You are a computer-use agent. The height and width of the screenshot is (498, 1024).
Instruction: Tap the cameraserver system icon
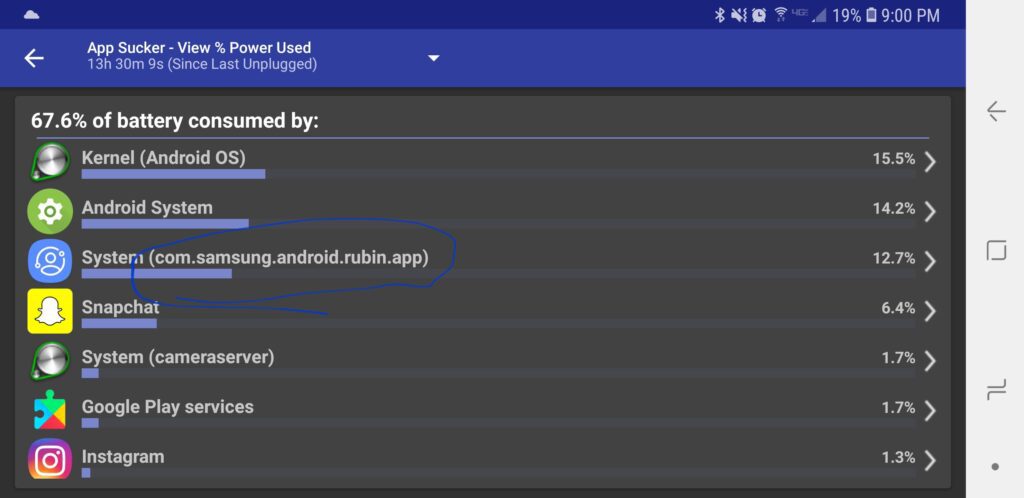click(x=50, y=360)
